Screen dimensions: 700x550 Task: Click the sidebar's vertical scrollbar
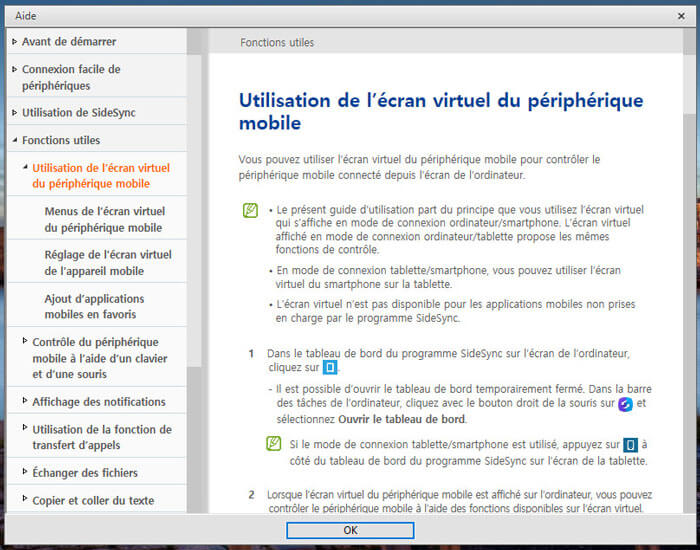(x=194, y=200)
